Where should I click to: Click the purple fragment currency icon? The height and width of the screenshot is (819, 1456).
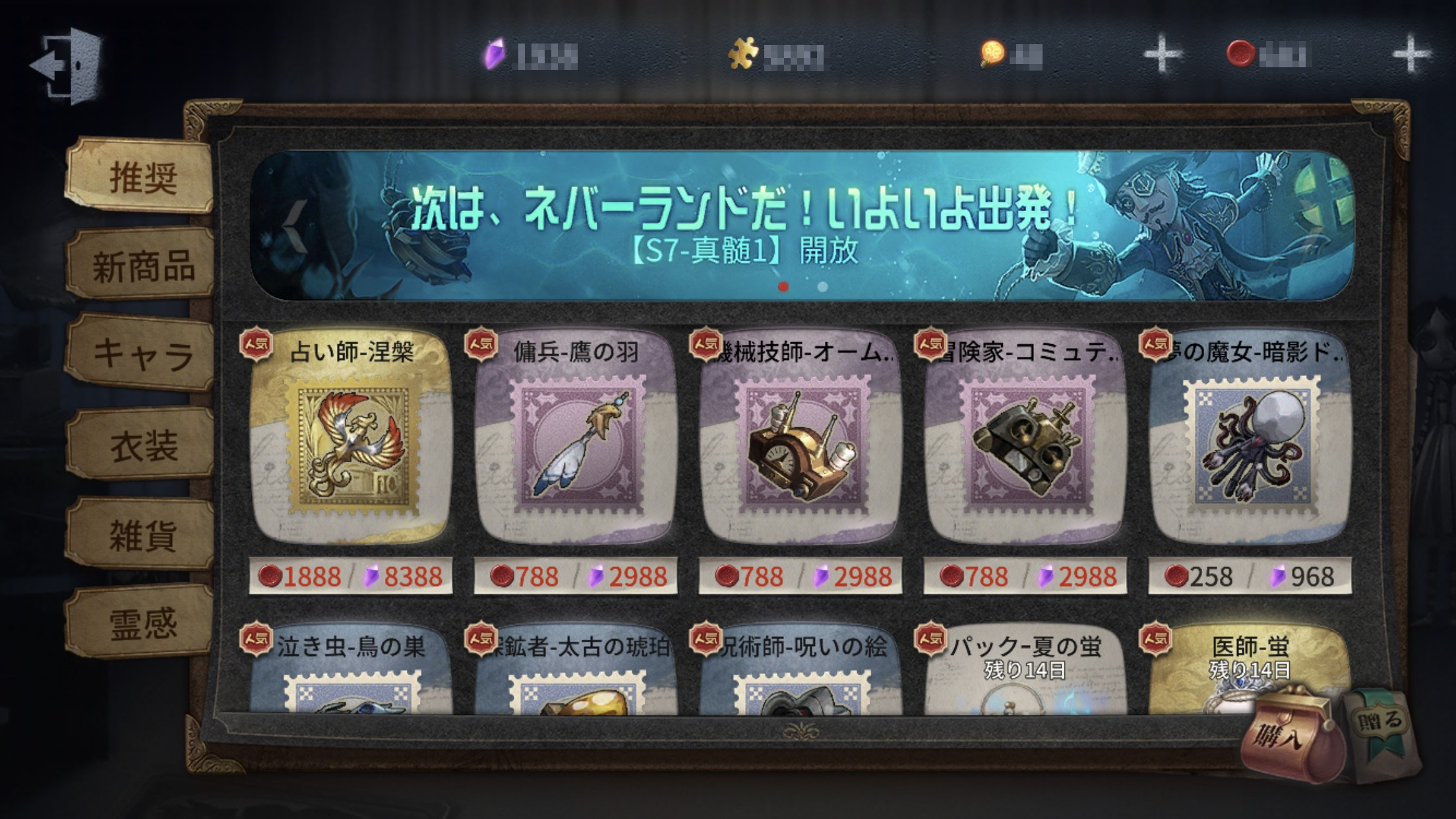[x=495, y=54]
